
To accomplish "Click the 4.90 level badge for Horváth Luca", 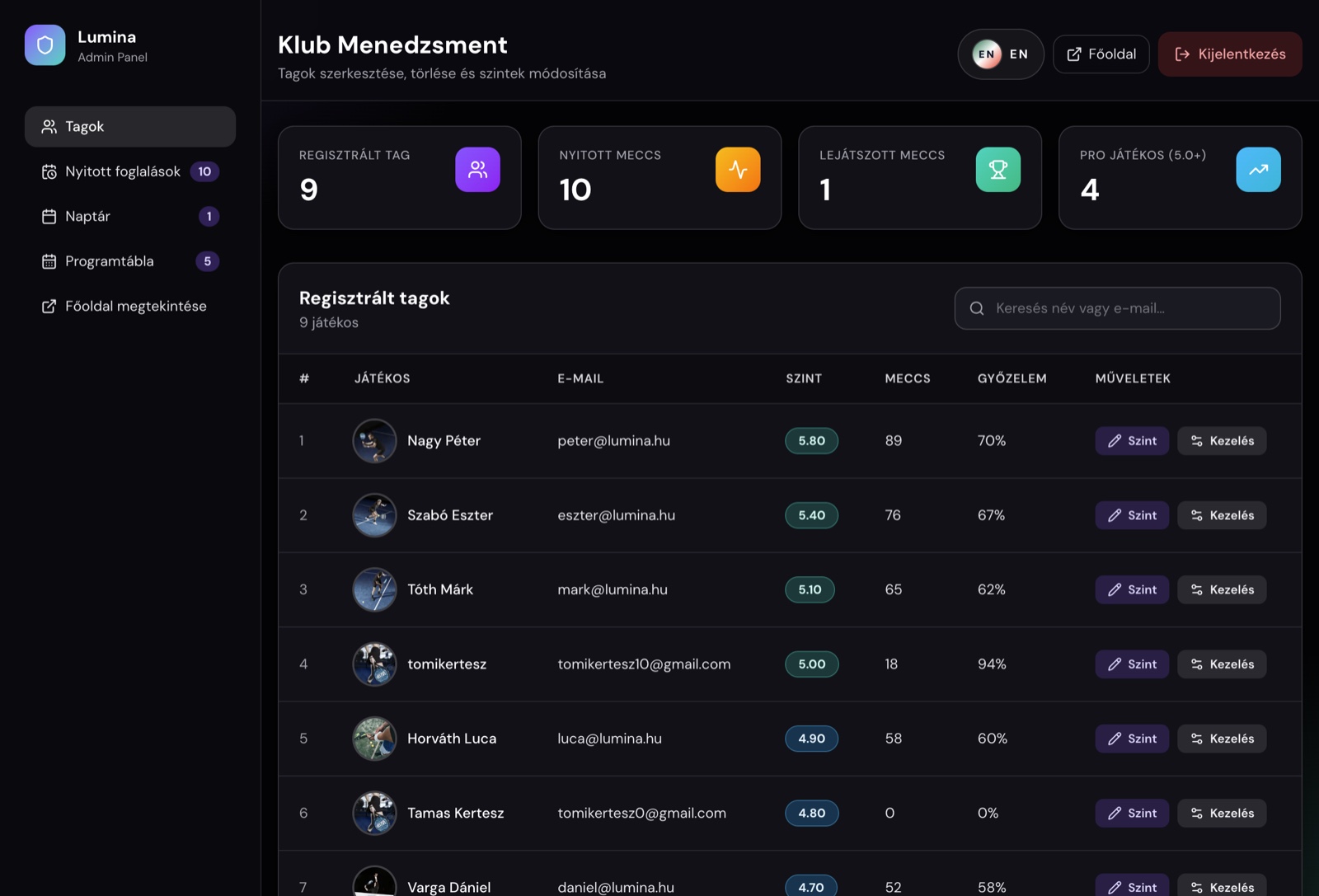I will tap(811, 739).
